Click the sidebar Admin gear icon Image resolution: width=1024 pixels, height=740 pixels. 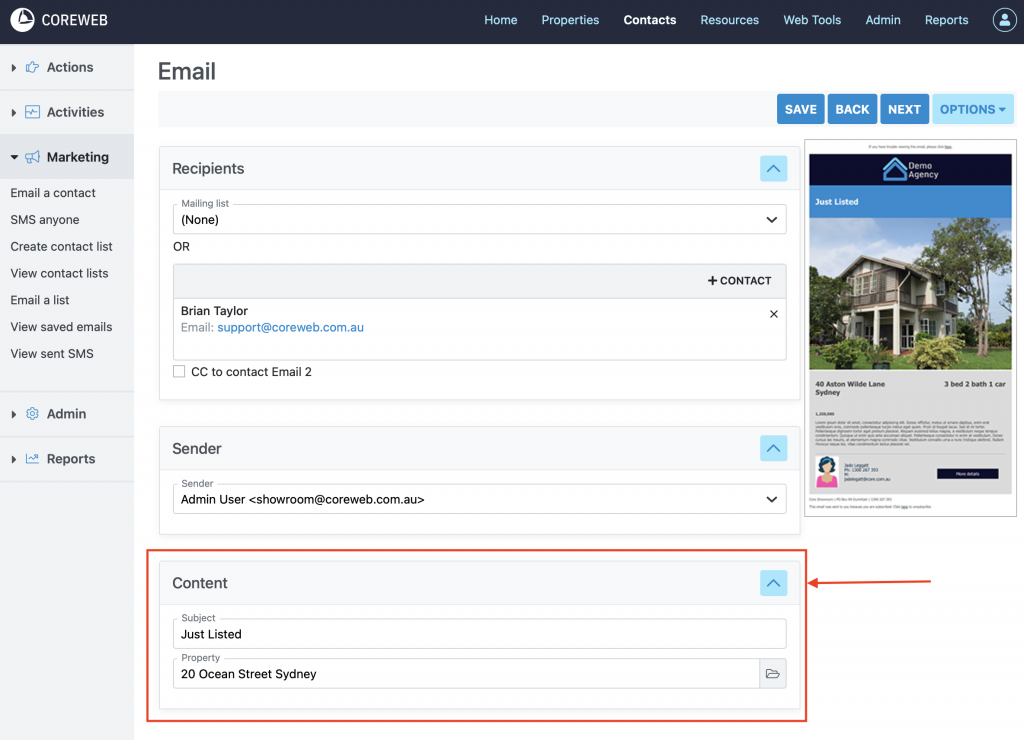click(33, 414)
